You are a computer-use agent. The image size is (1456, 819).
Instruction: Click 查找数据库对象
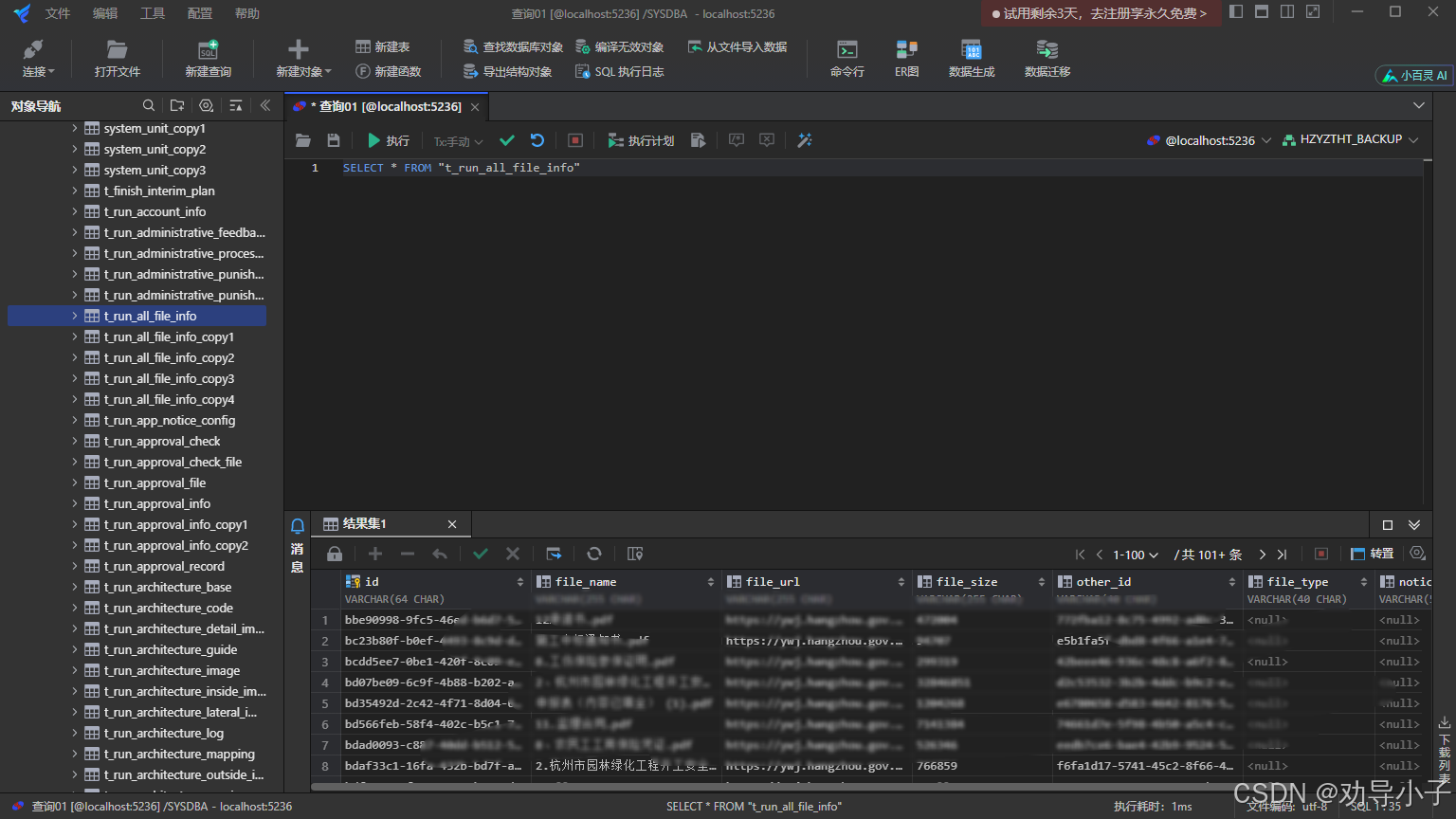(x=513, y=46)
